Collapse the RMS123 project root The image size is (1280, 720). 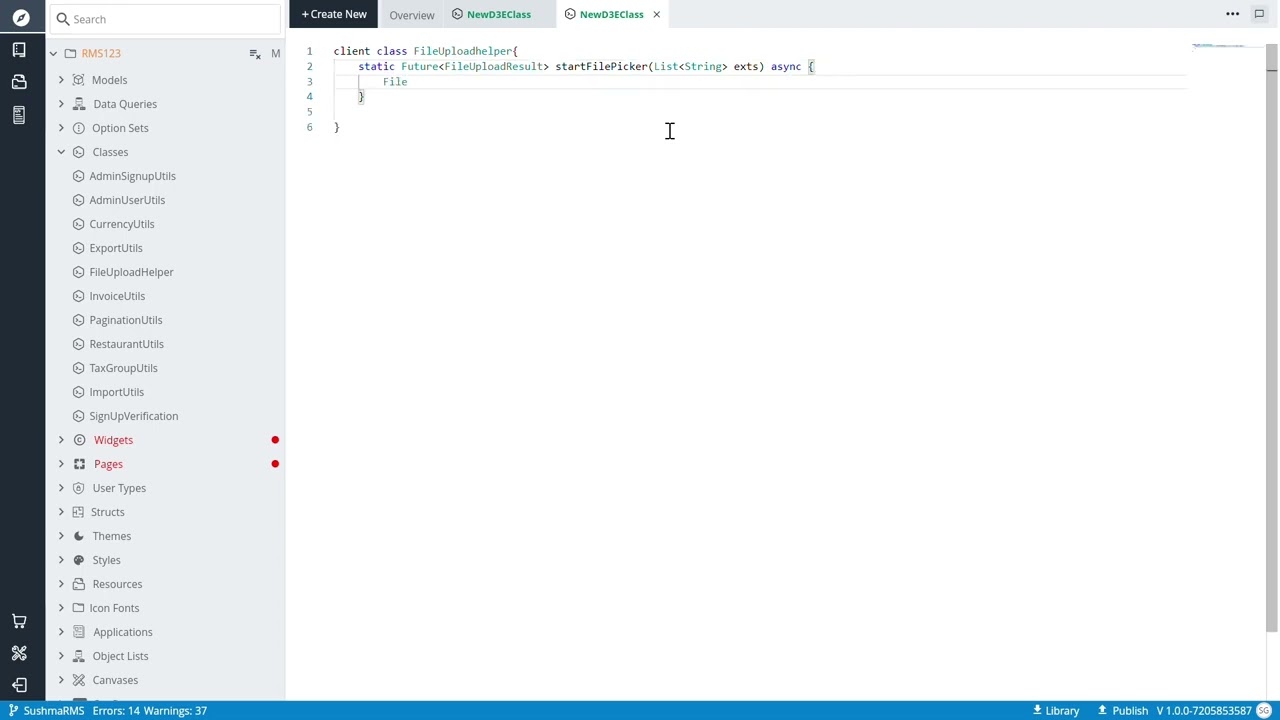pos(53,53)
